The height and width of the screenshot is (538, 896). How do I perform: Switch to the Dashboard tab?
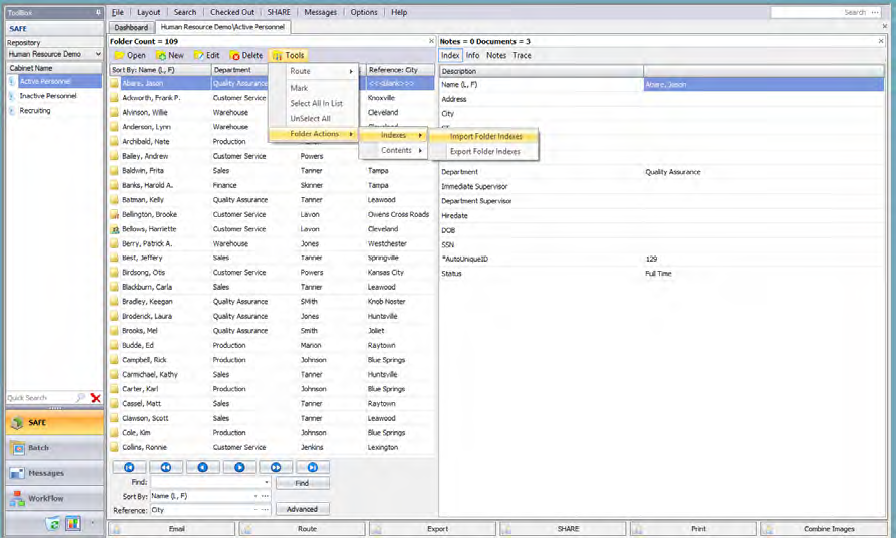tap(131, 27)
